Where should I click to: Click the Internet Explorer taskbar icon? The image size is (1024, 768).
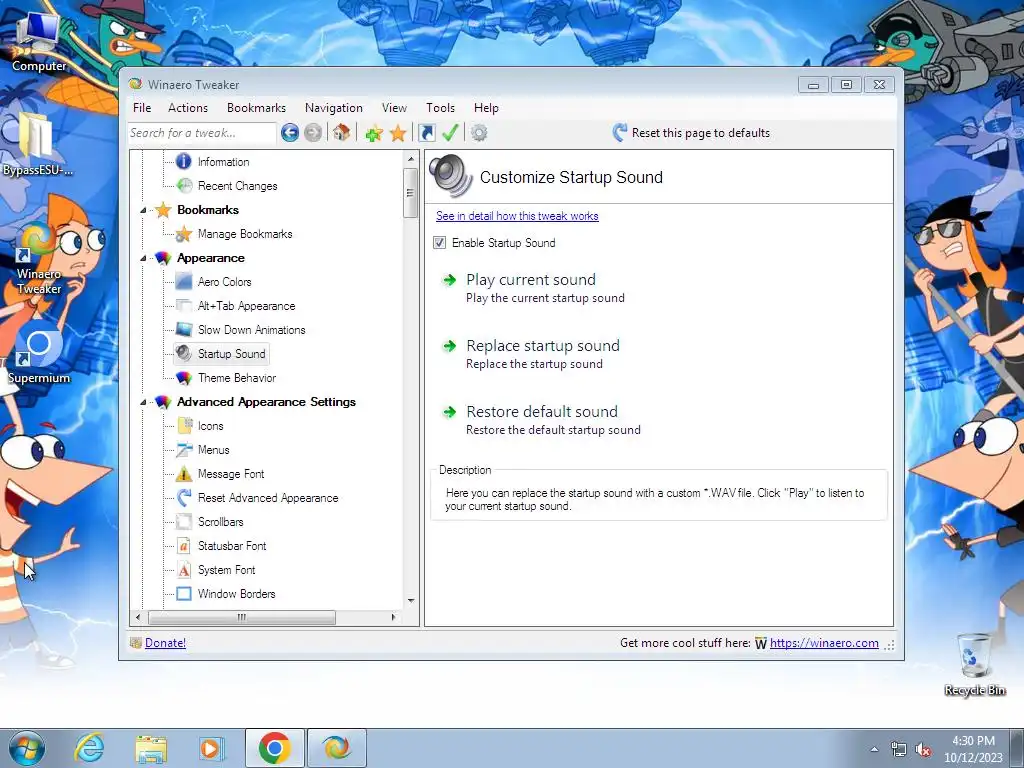click(89, 748)
